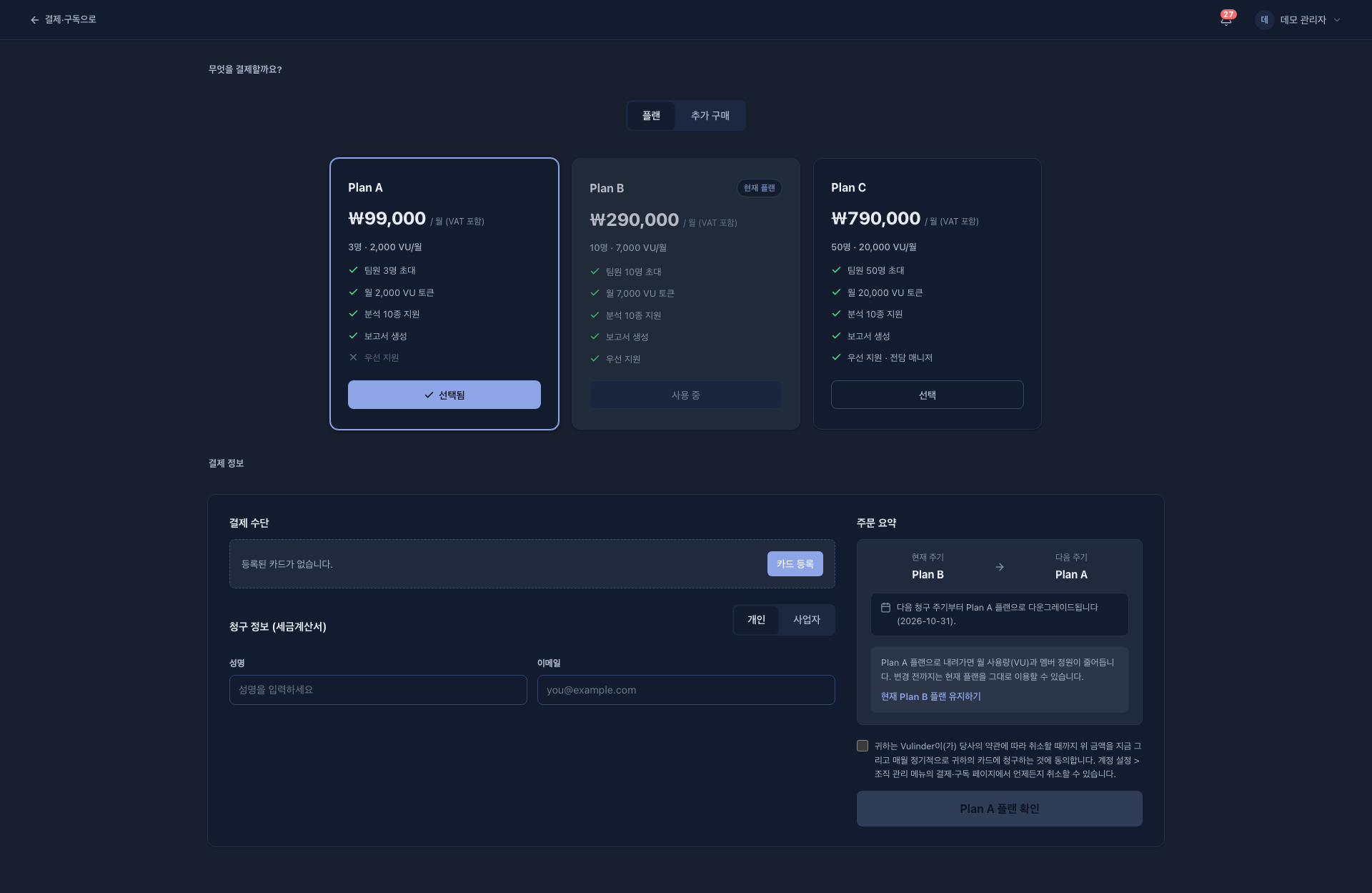Click the calendar icon in downgrade notice
This screenshot has width=1372, height=893.
point(885,608)
